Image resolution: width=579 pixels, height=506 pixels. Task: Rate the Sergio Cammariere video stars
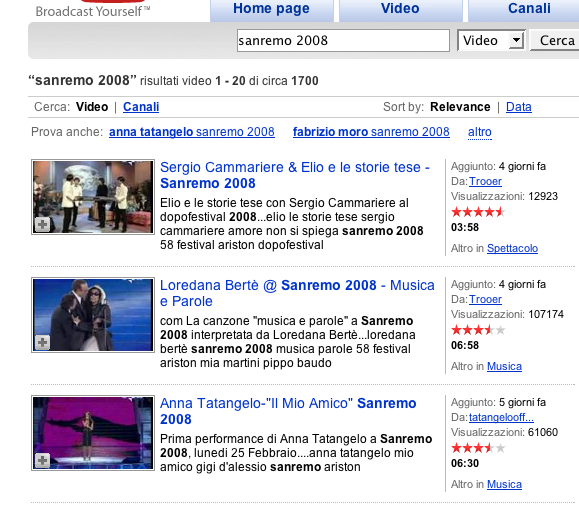478,212
